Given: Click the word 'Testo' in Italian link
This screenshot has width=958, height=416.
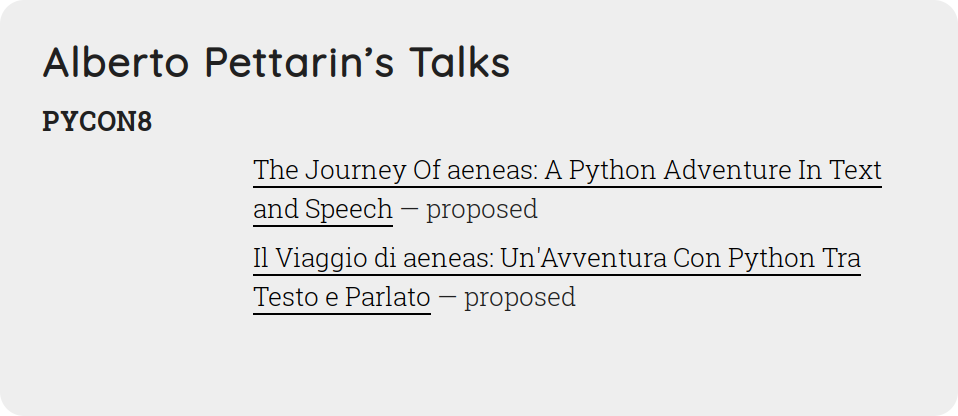Looking at the screenshot, I should 285,297.
